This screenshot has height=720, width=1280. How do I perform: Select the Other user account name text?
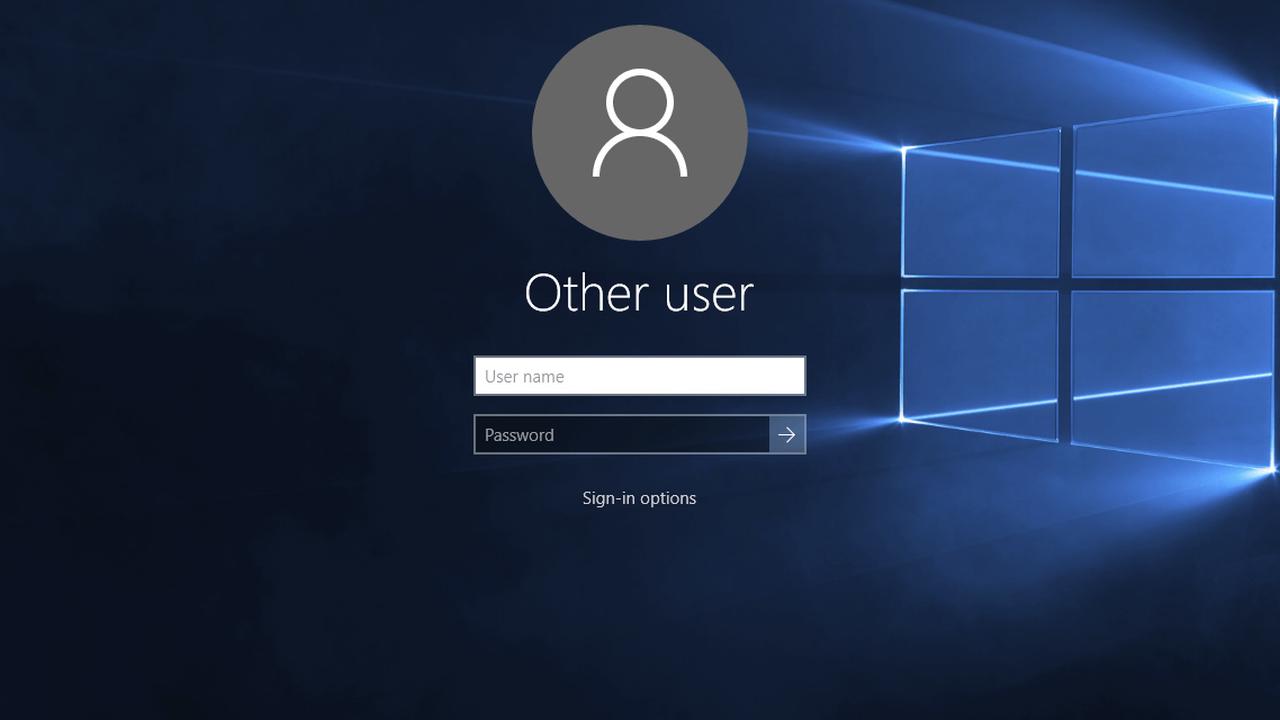click(639, 293)
